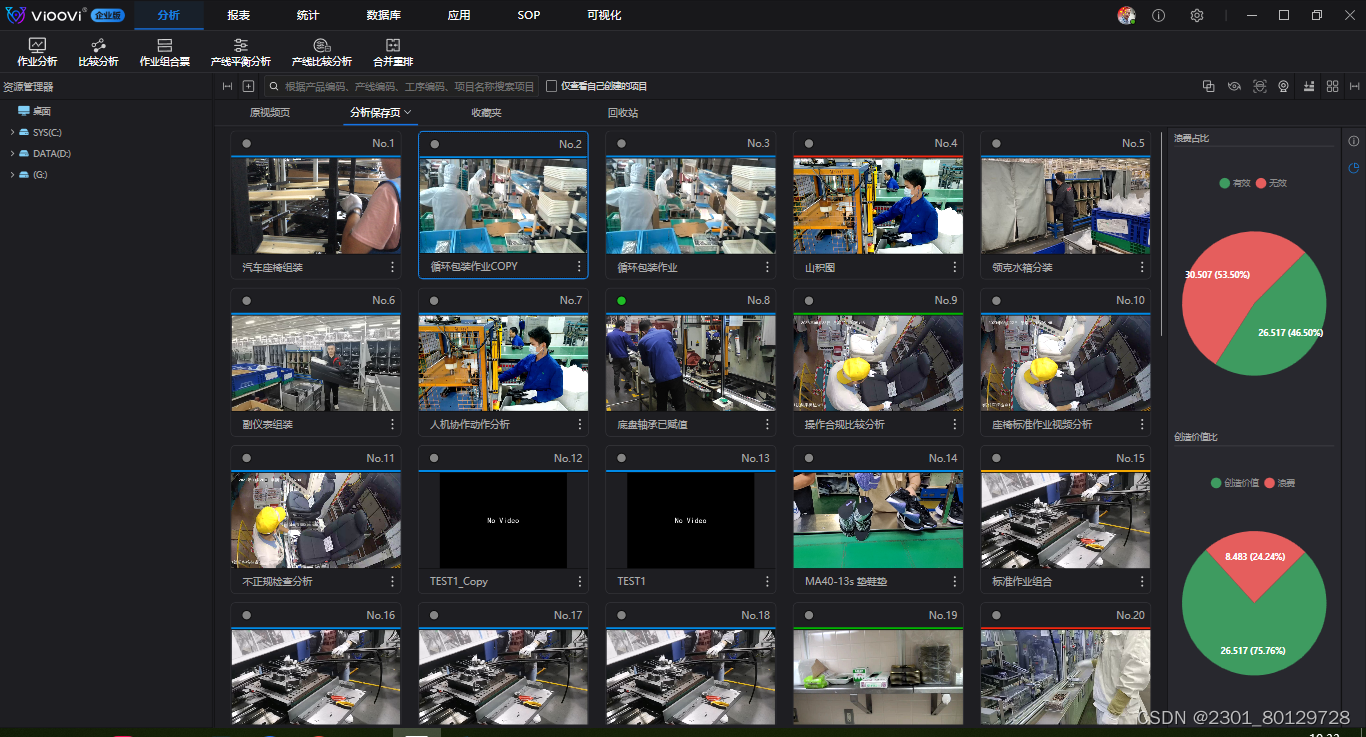
Task: Open the SOP menu
Action: 529,15
